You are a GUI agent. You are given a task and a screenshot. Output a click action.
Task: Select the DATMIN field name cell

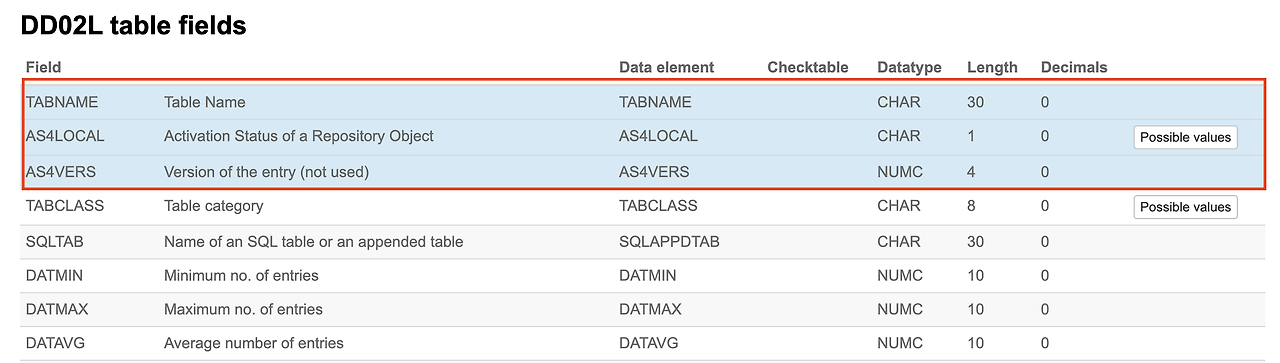(x=55, y=275)
